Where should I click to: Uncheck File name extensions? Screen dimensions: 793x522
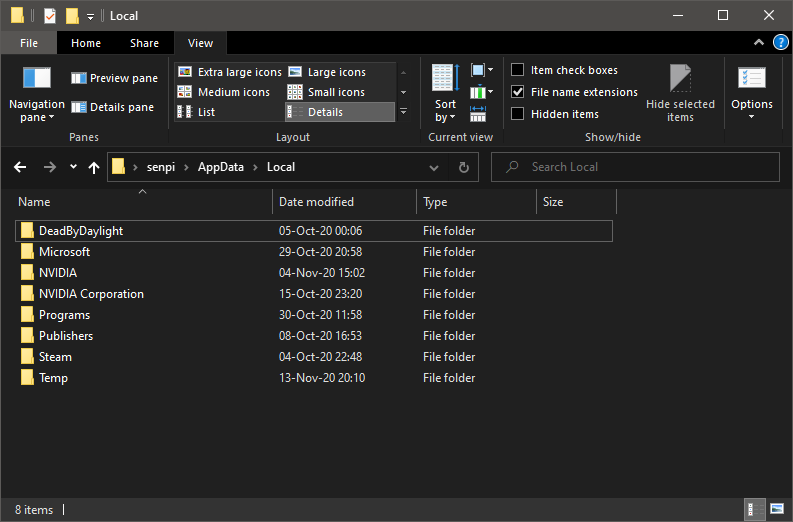tap(517, 92)
